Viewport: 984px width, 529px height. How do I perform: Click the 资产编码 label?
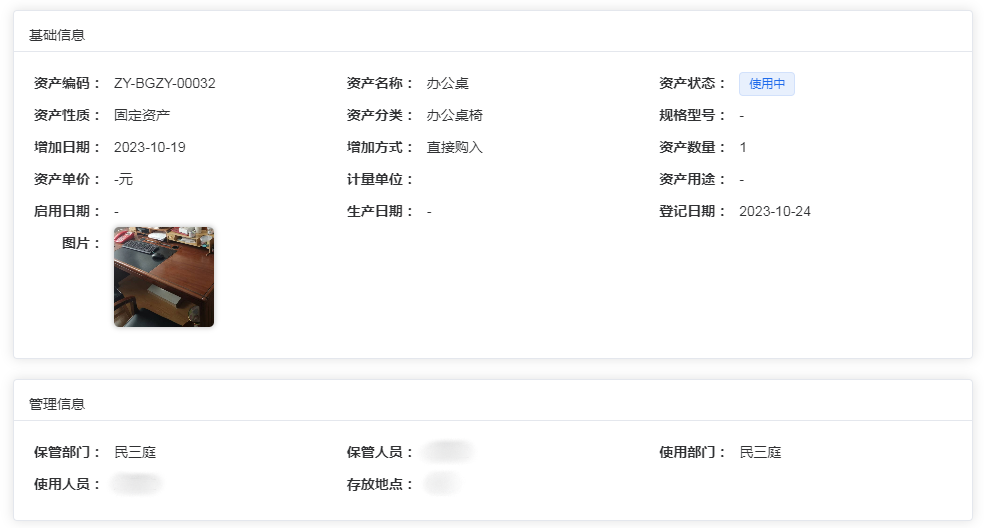click(67, 83)
